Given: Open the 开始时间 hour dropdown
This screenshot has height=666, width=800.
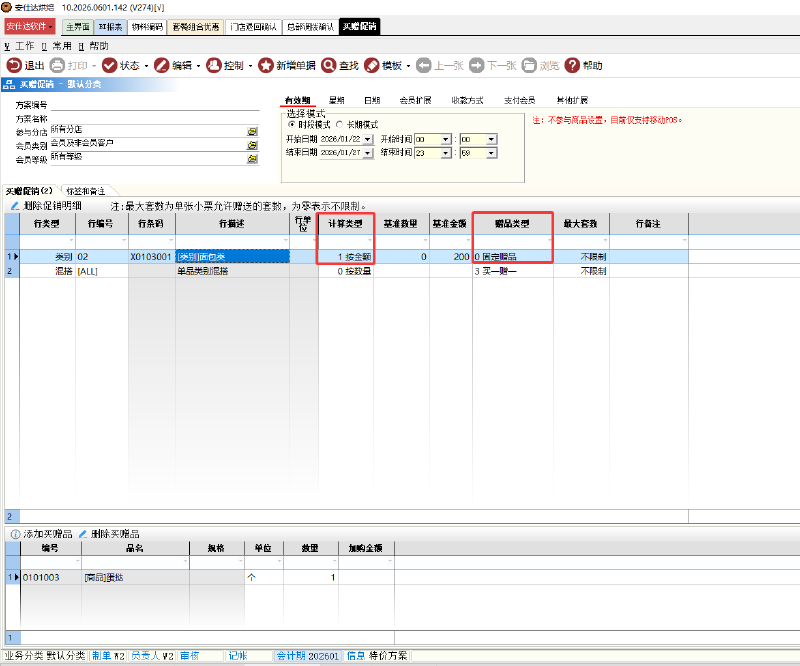Looking at the screenshot, I should [x=445, y=139].
